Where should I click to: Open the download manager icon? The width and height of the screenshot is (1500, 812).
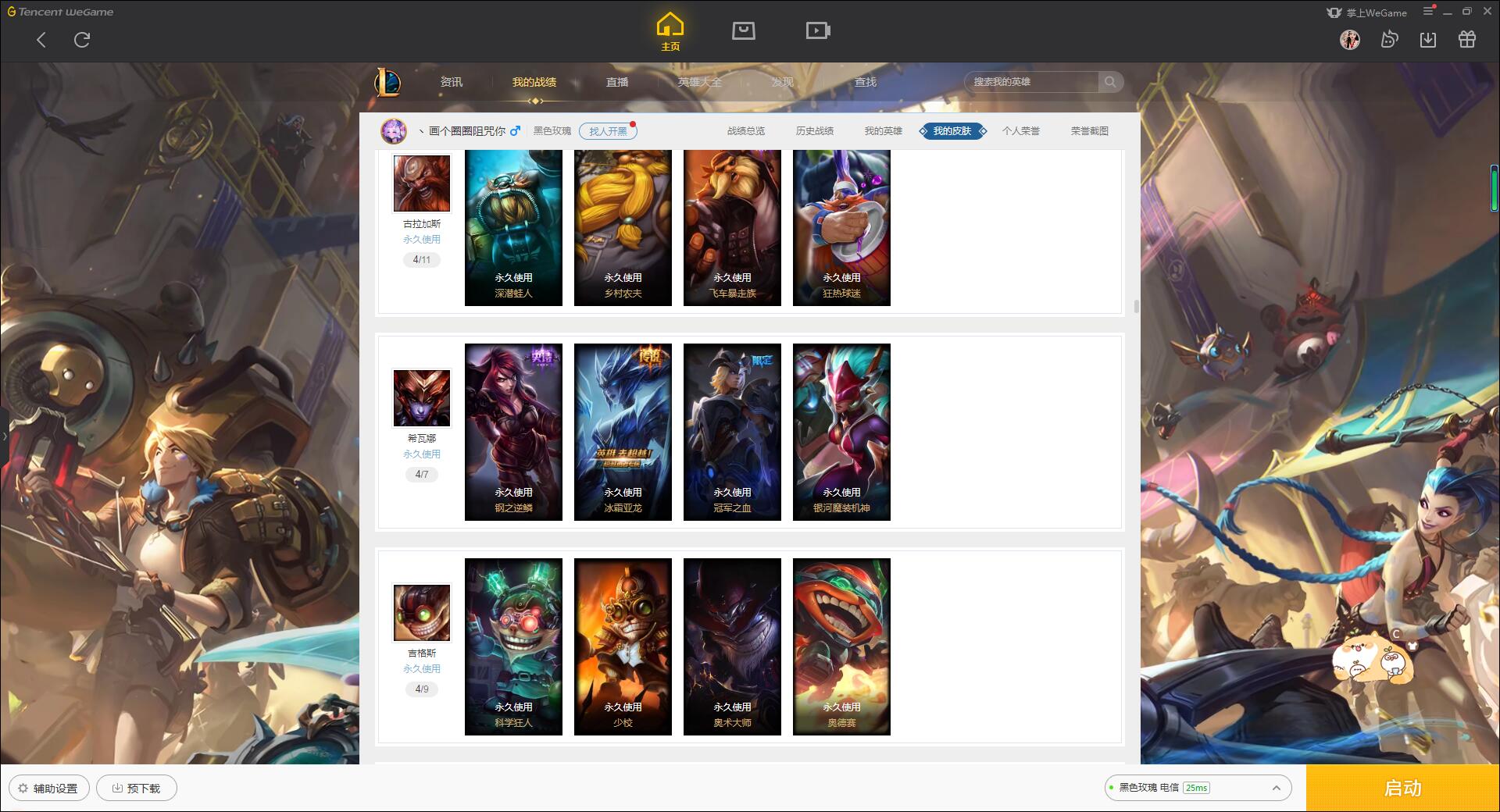click(x=1428, y=39)
